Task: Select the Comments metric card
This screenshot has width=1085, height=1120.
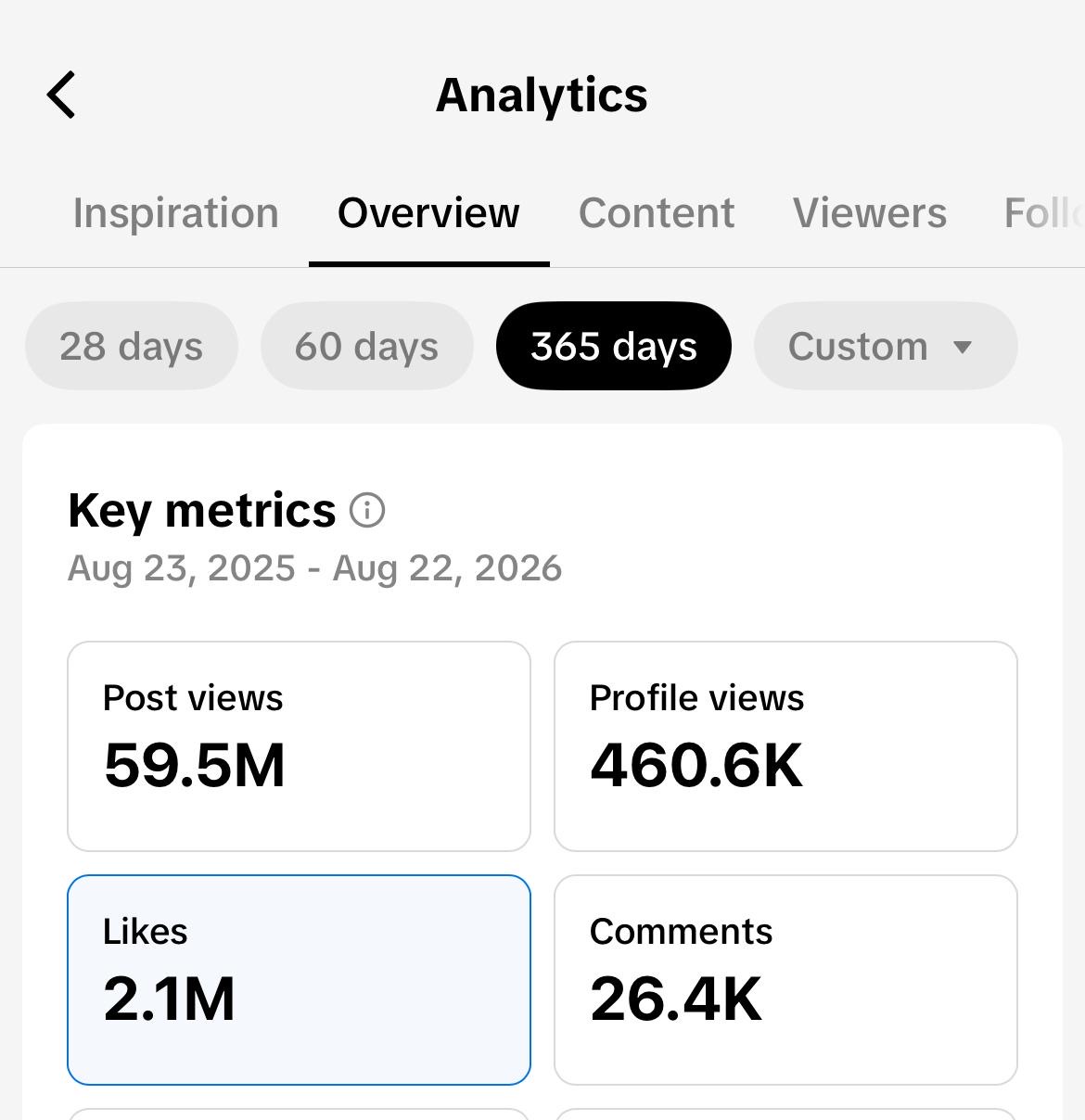Action: pos(785,980)
